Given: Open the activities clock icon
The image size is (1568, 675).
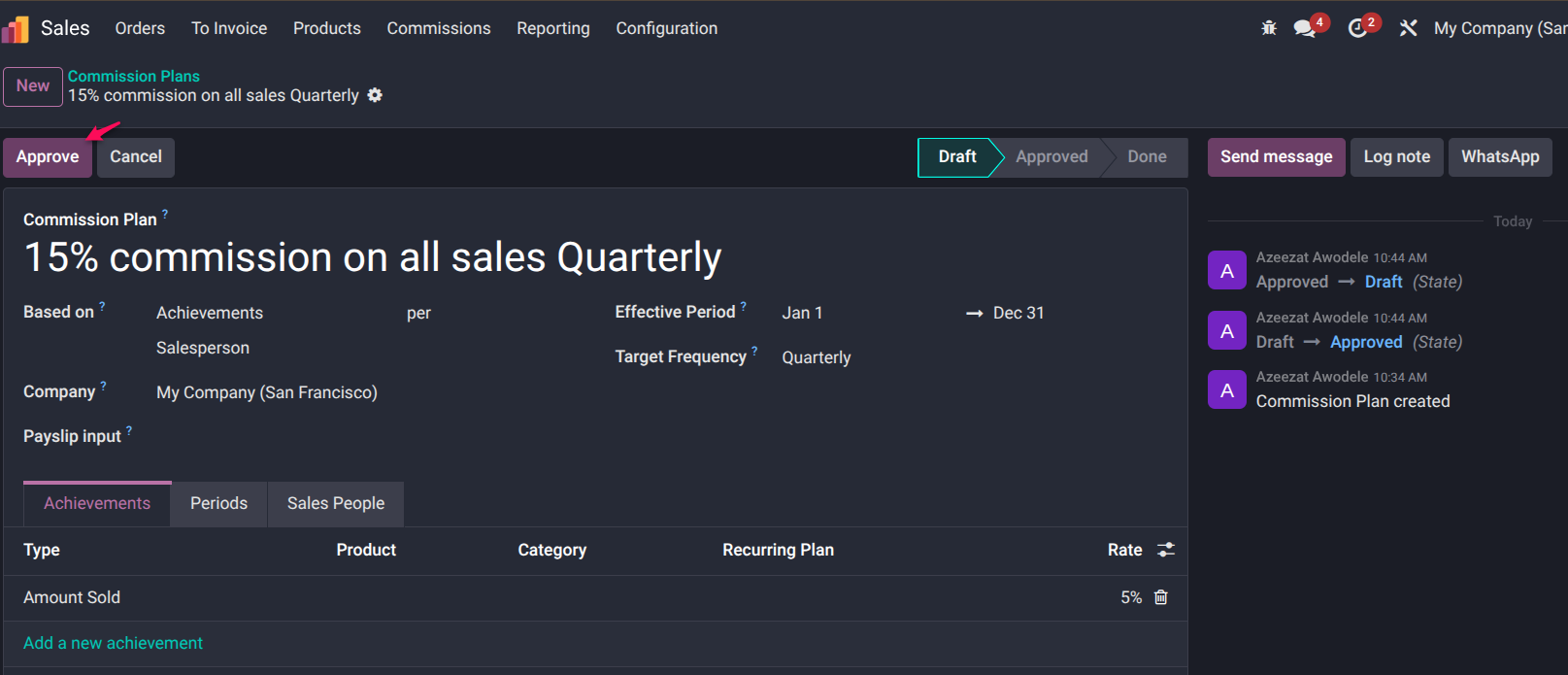Looking at the screenshot, I should (1357, 28).
